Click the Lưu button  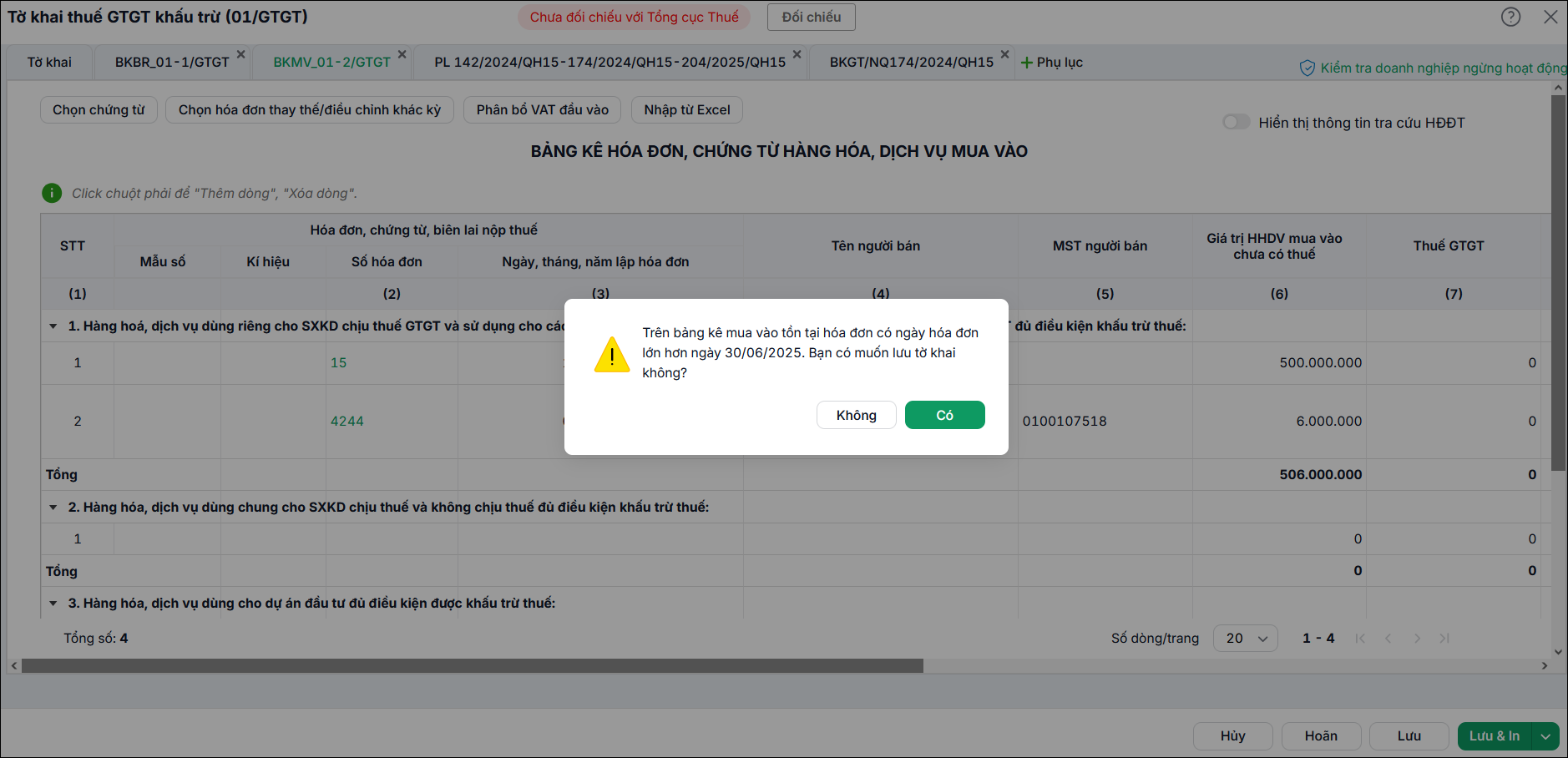1409,736
